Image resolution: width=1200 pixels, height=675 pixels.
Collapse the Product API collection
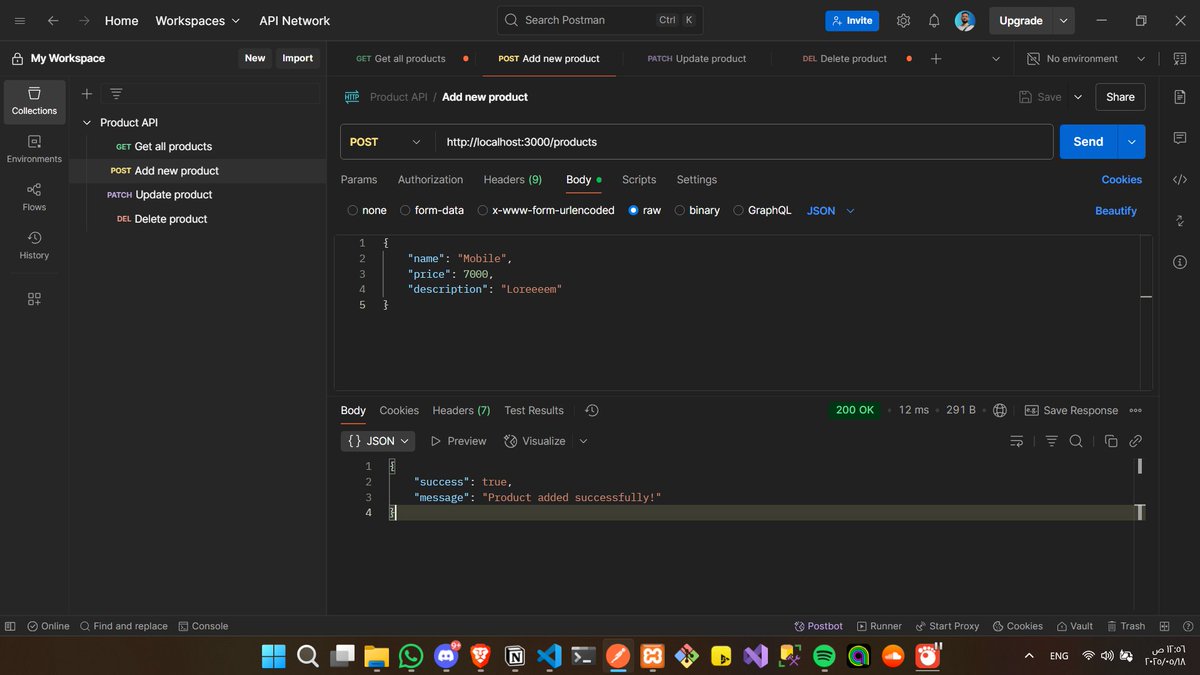click(88, 122)
